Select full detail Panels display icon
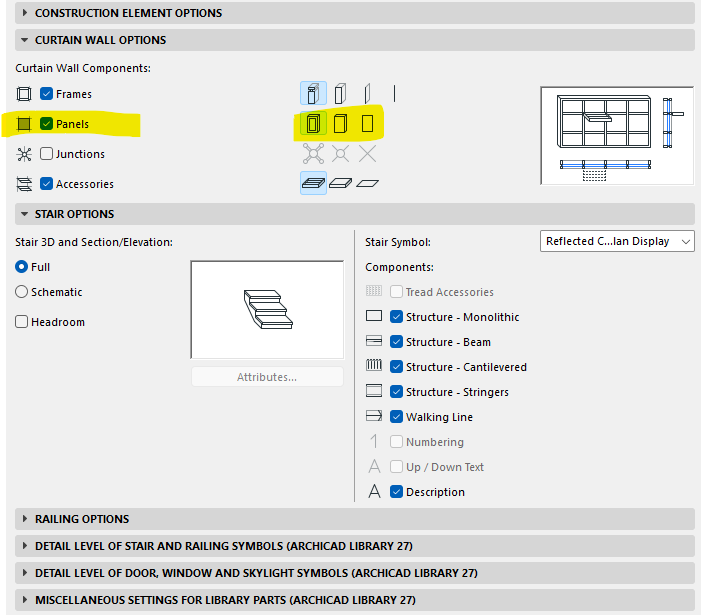 (x=313, y=123)
